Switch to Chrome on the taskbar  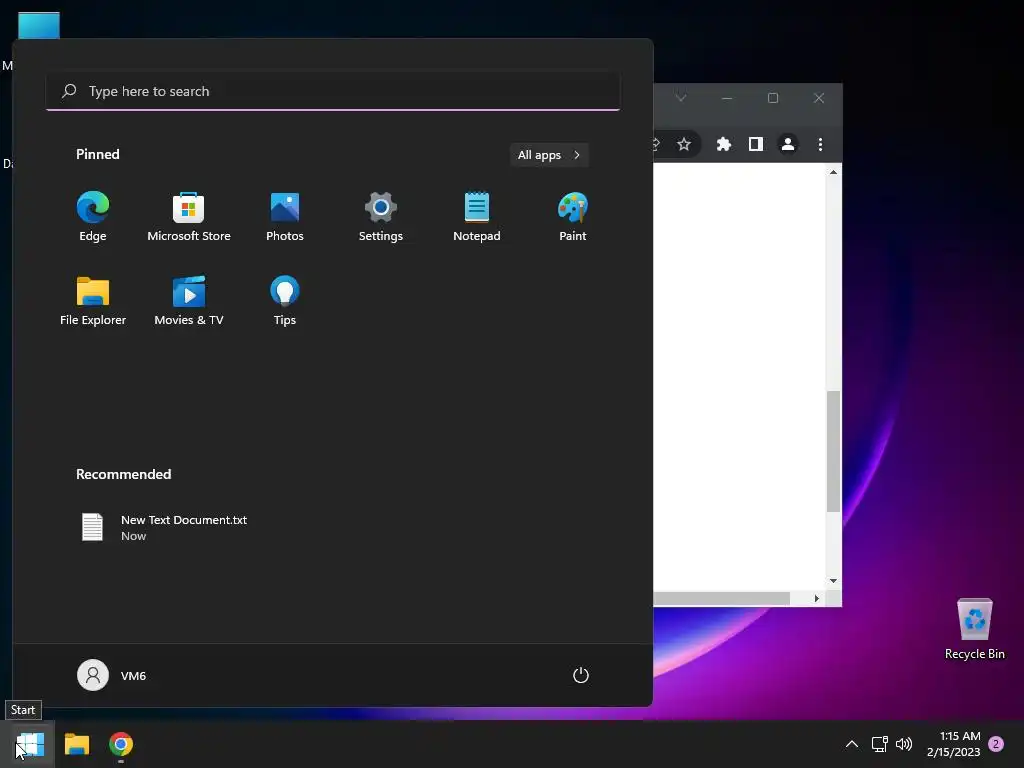(121, 744)
